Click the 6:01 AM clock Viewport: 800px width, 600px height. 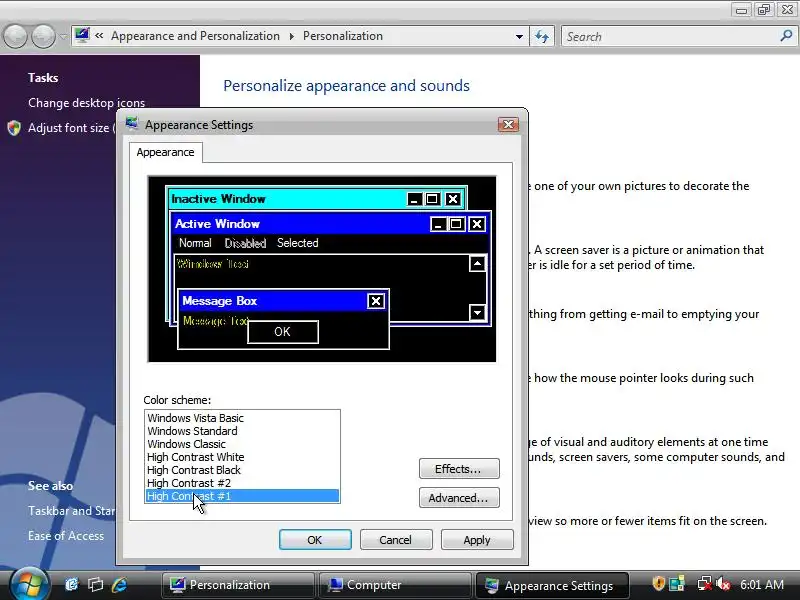point(762,585)
